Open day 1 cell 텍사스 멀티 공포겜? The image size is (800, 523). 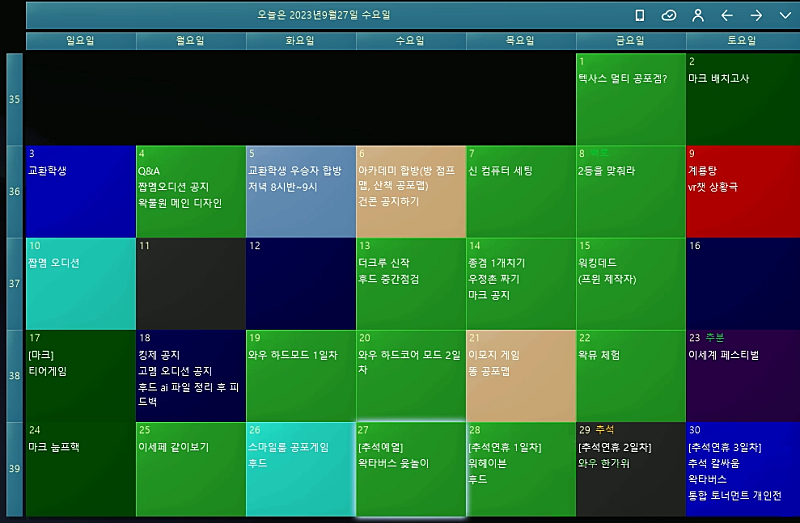coord(631,99)
